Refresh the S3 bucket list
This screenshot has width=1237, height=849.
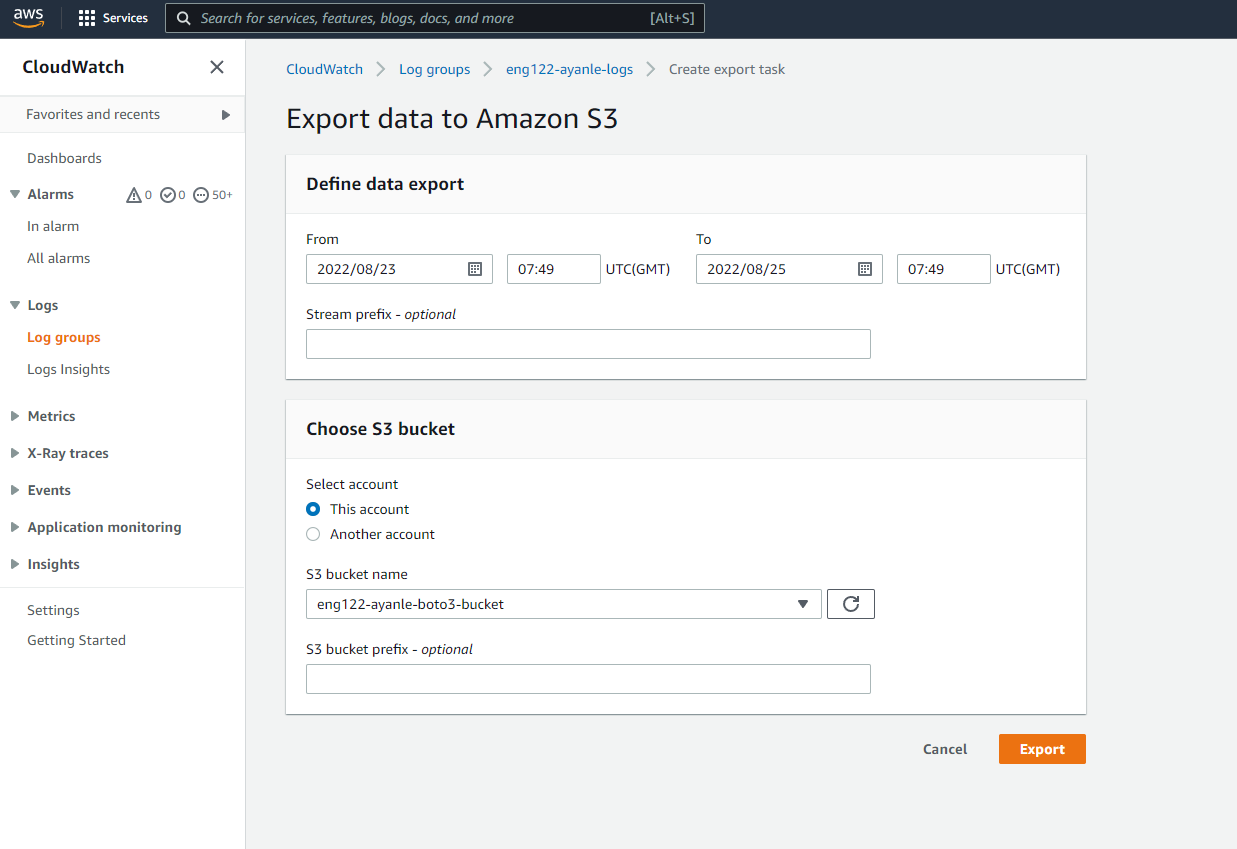[x=851, y=604]
